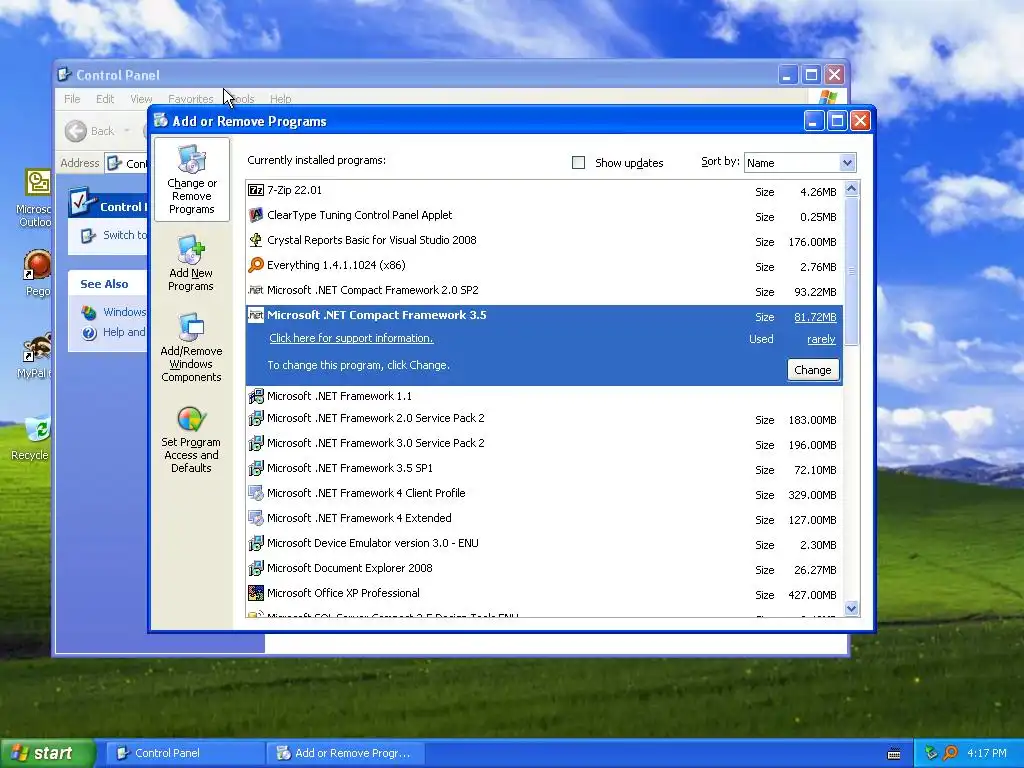Open the Add/Remove Windows Components icon
This screenshot has width=1024, height=768.
[x=191, y=327]
